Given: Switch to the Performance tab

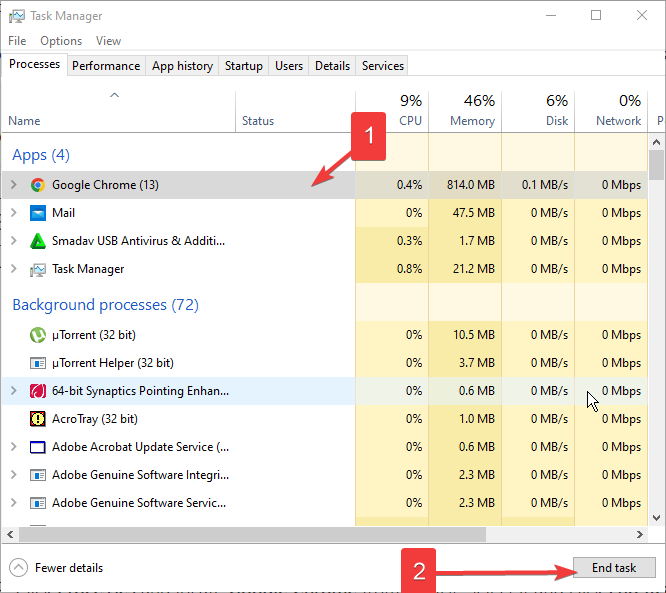Looking at the screenshot, I should [x=106, y=66].
